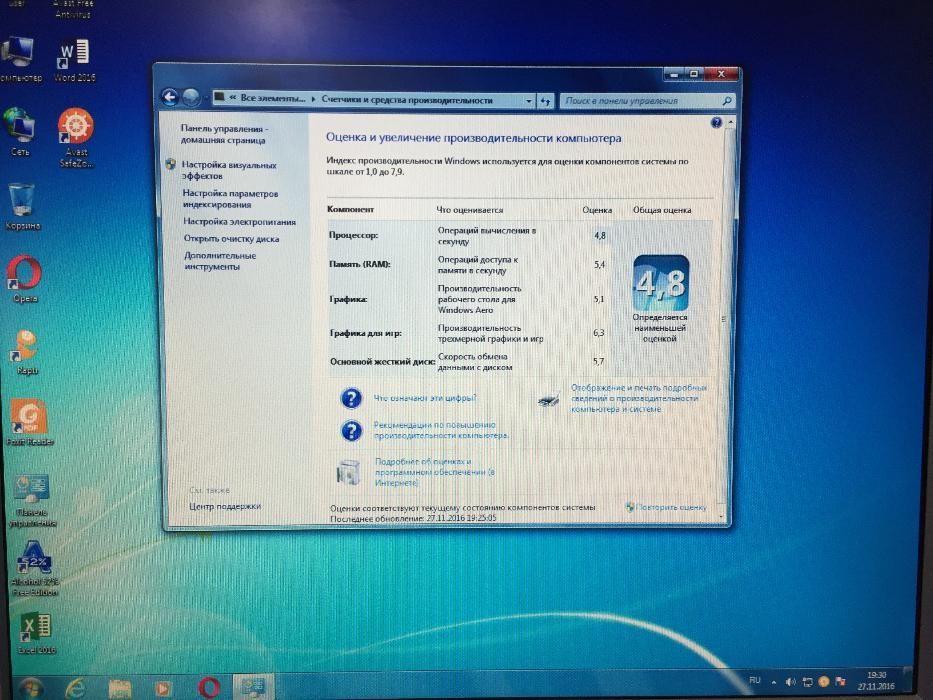Click the orange Avast tray icon
This screenshot has width=933, height=700.
[x=824, y=682]
